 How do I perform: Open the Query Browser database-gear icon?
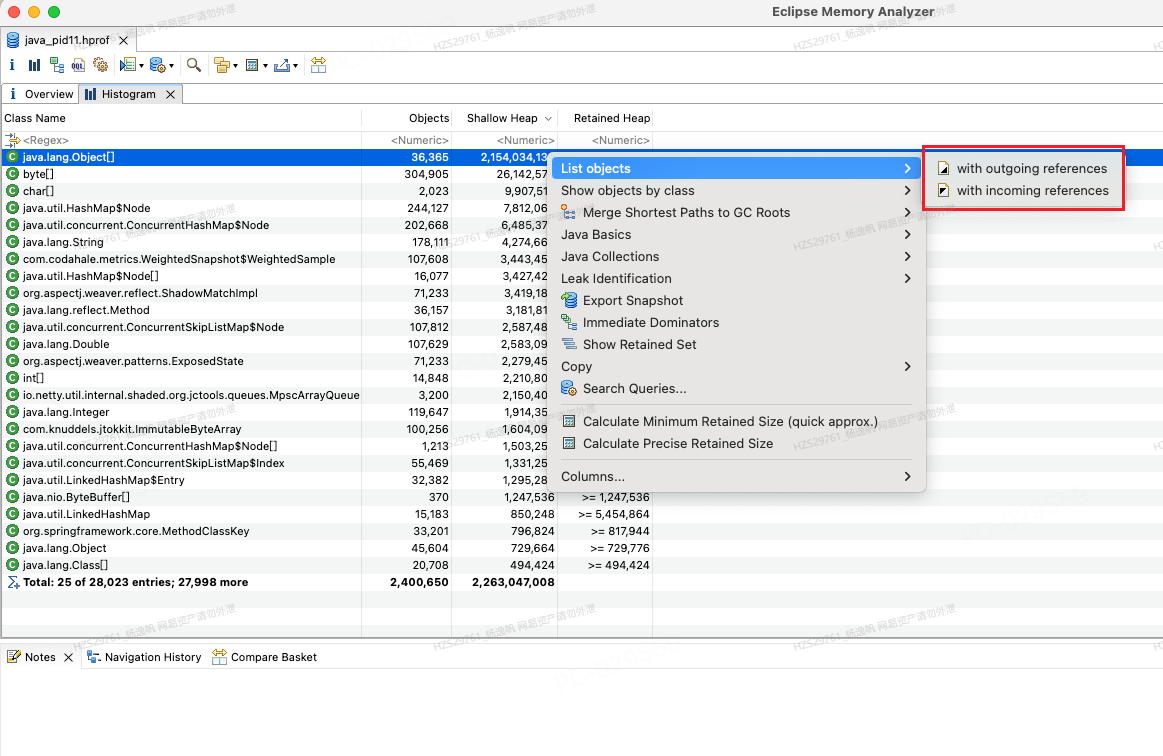point(157,65)
